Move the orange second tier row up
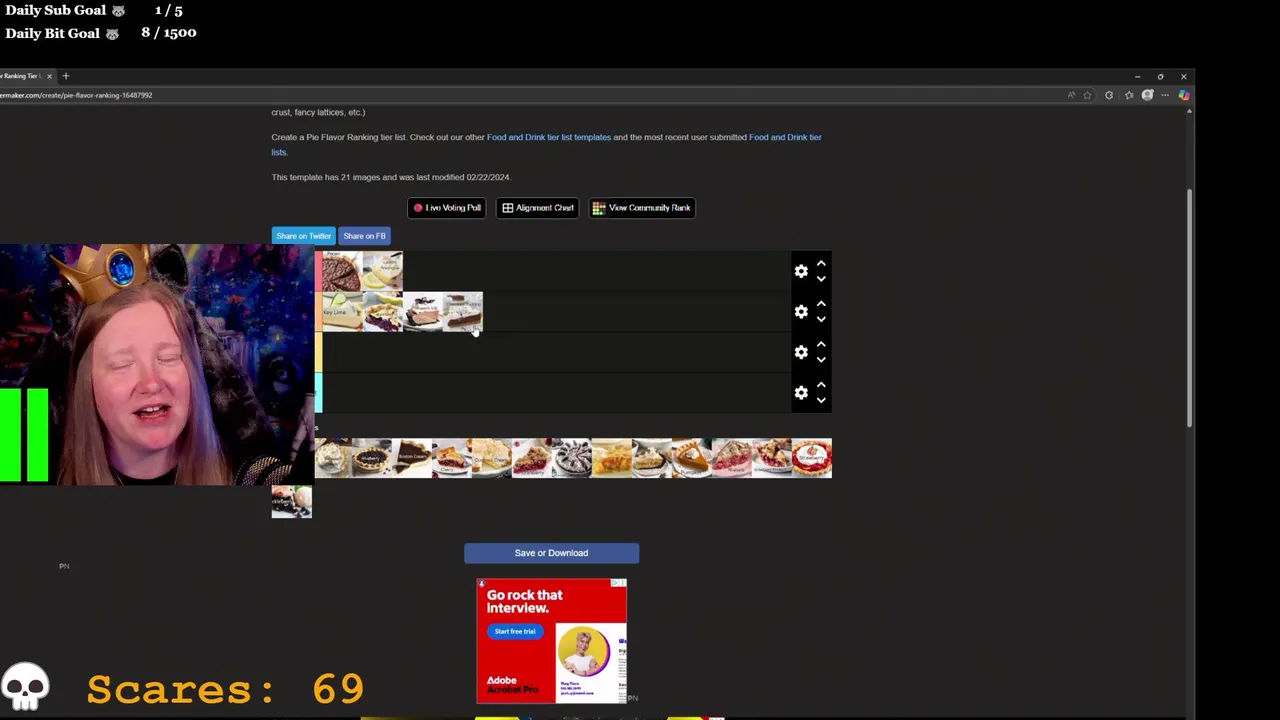Screen dimensions: 1280x720 click(x=821, y=304)
